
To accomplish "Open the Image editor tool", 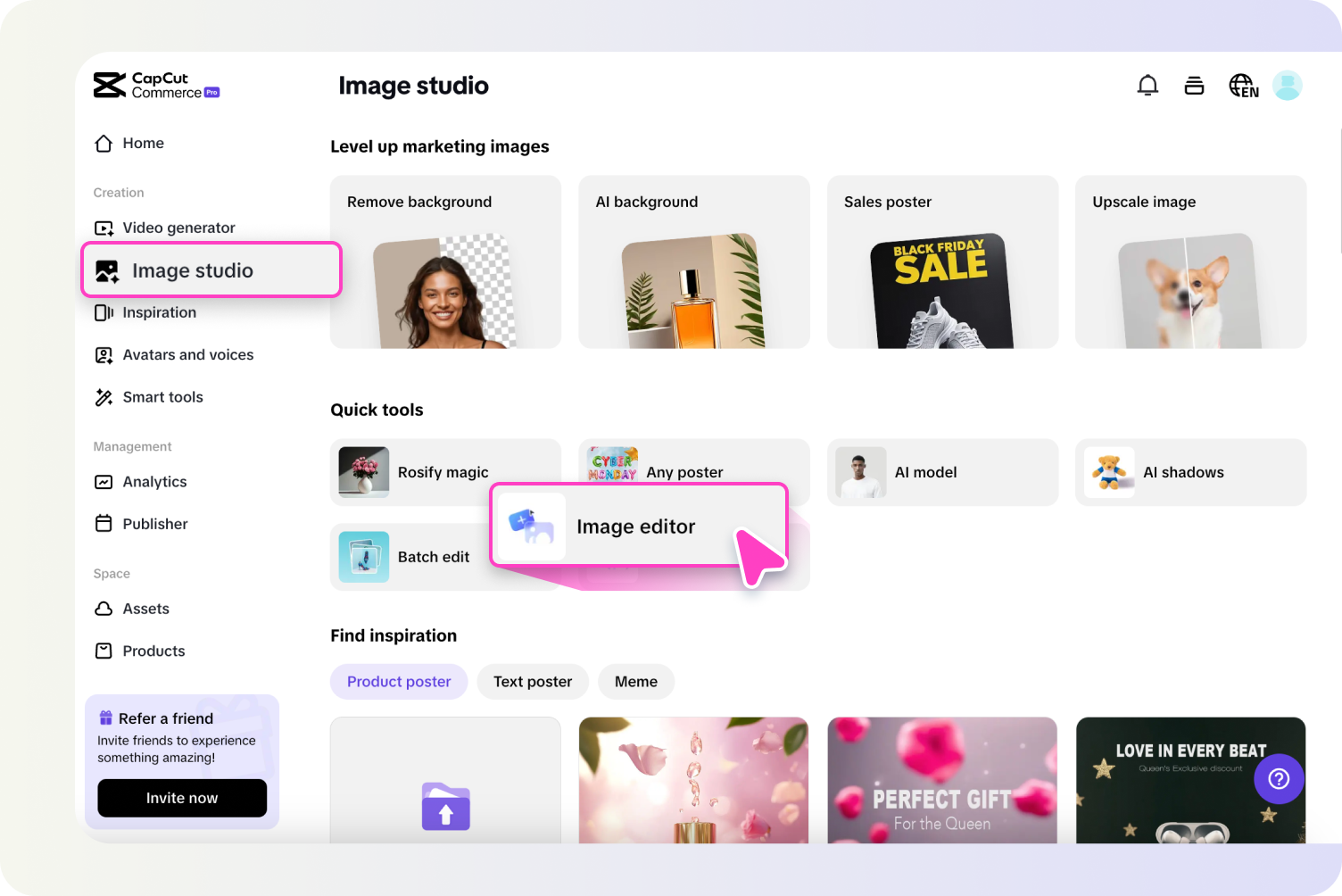I will pyautogui.click(x=636, y=527).
